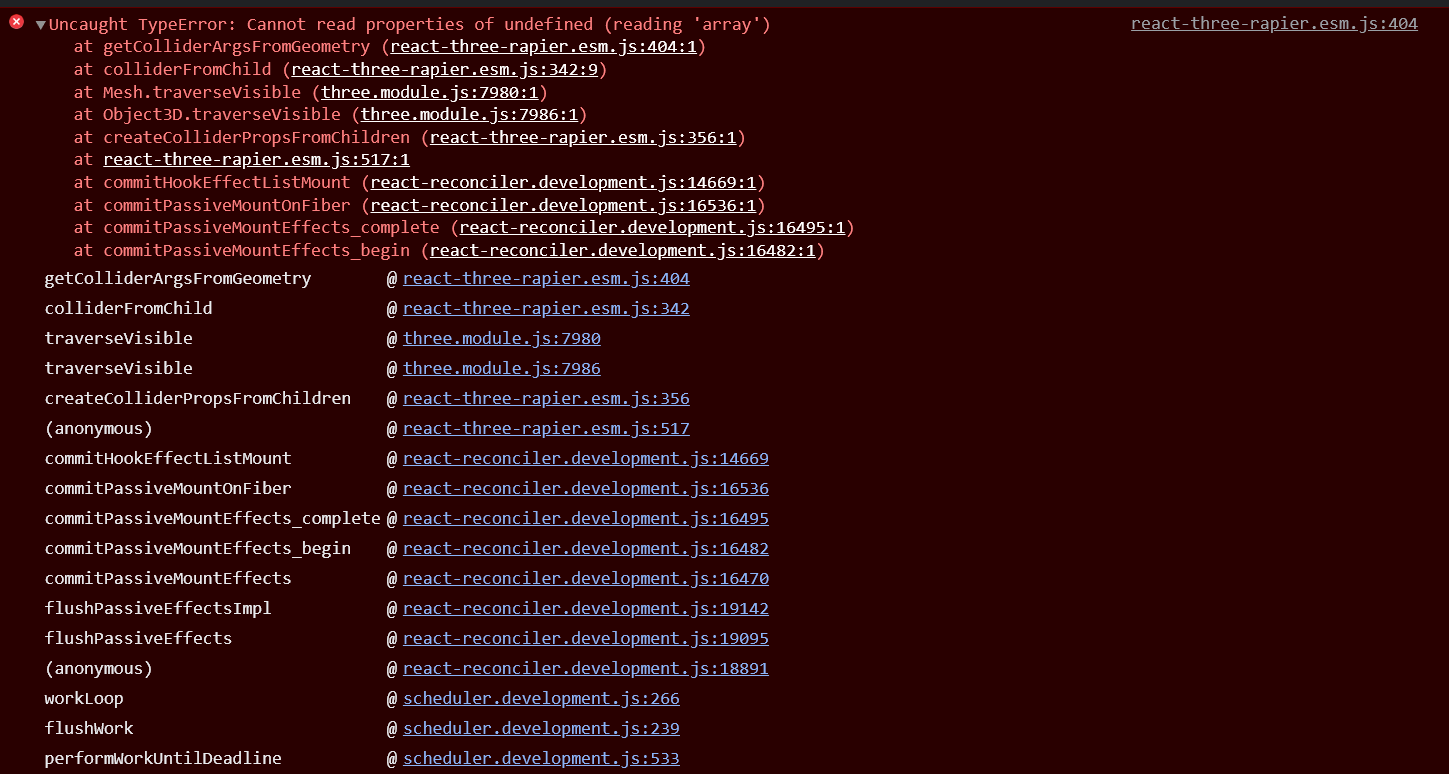The image size is (1449, 774).
Task: Open three.module.js:7980 beside first traverseVisible frame
Action: (x=501, y=338)
